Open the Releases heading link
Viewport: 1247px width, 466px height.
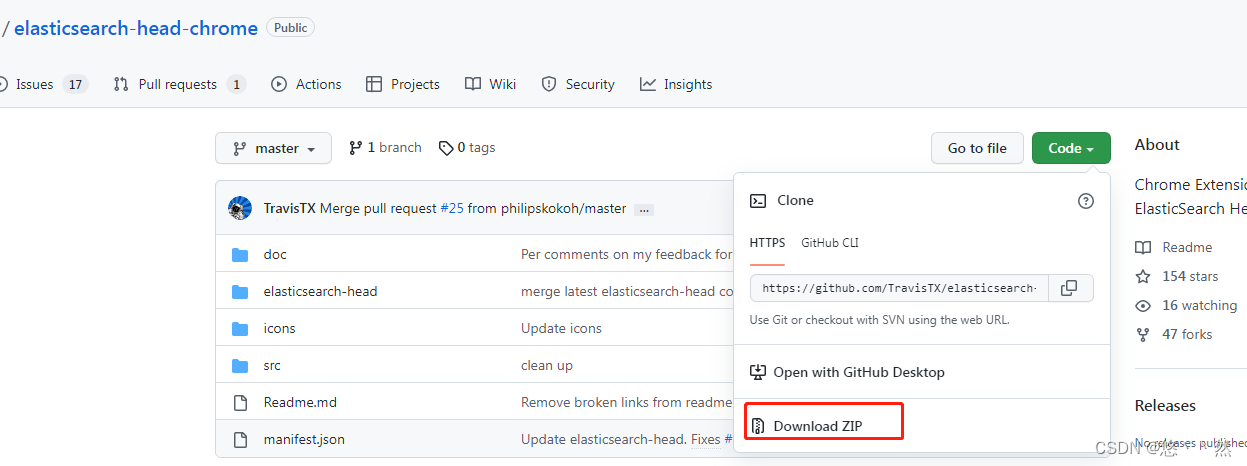(x=1165, y=405)
